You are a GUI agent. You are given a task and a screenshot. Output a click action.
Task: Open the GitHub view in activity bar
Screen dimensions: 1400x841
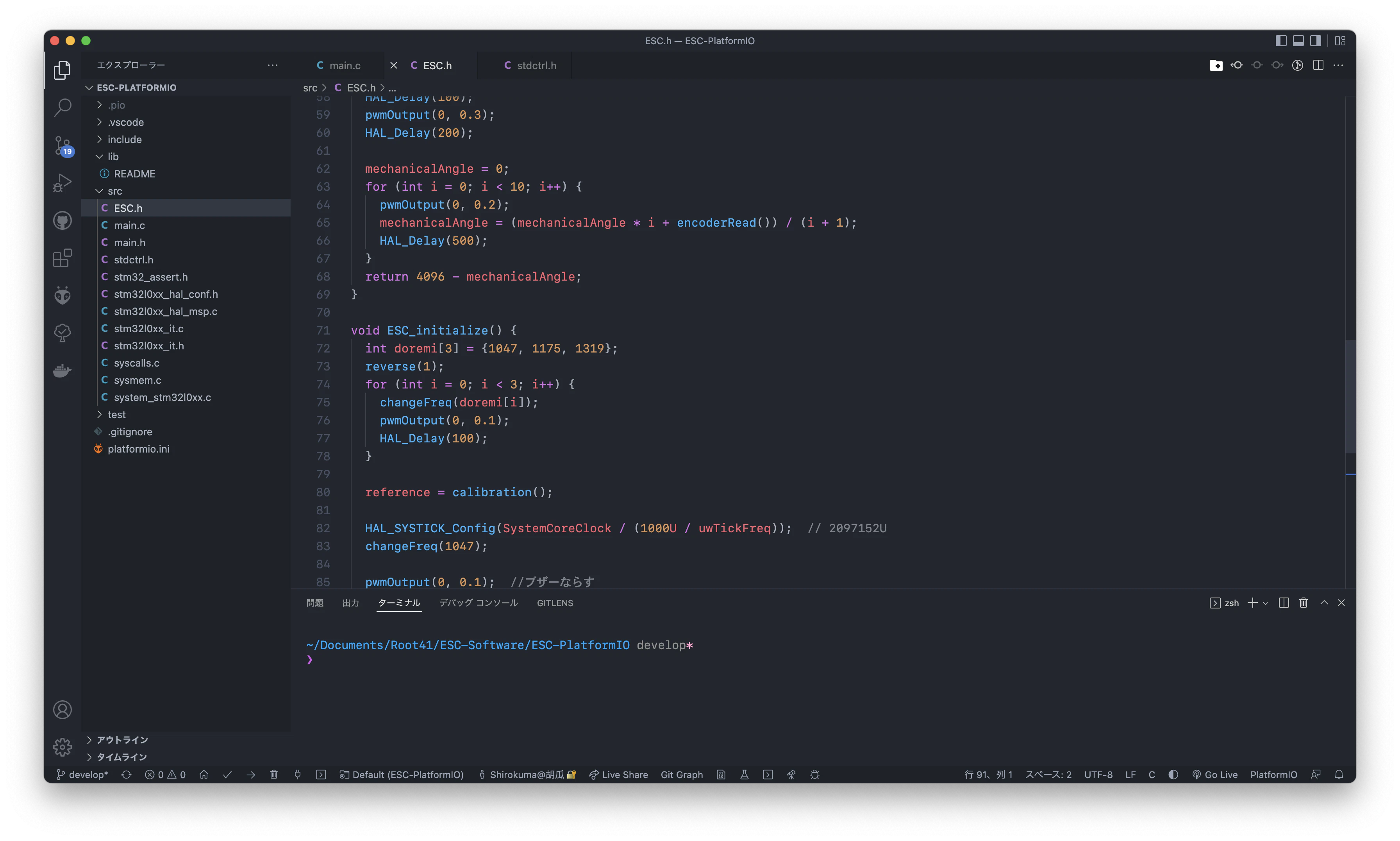62,220
